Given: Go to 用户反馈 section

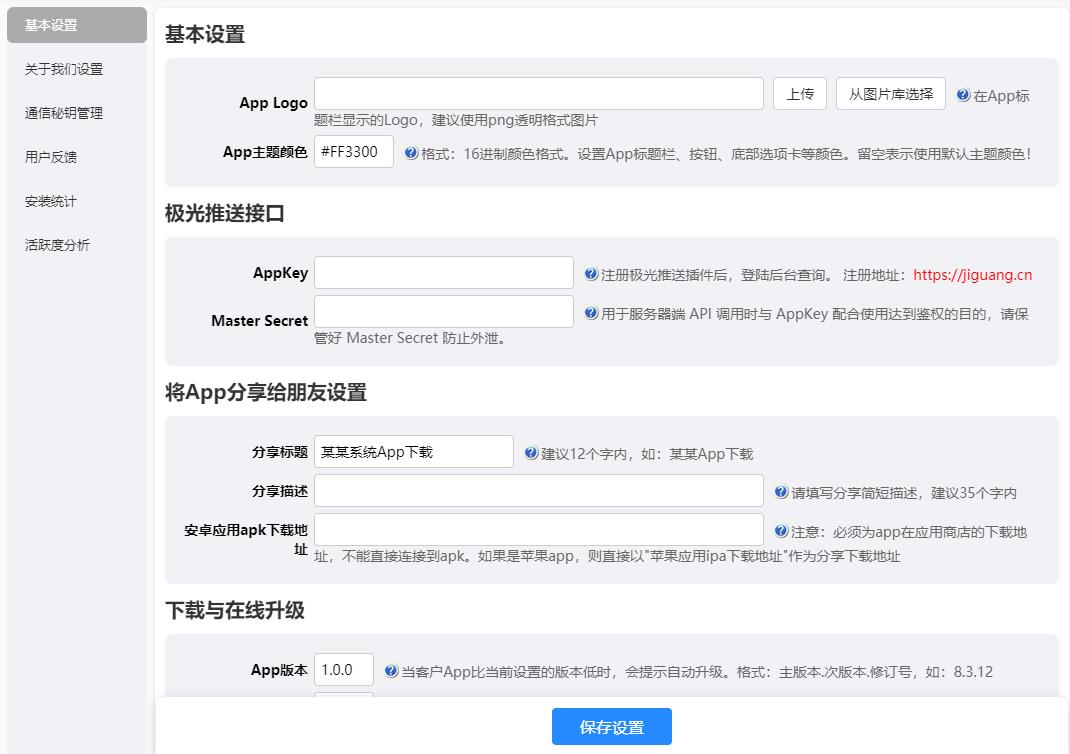Looking at the screenshot, I should 51,157.
